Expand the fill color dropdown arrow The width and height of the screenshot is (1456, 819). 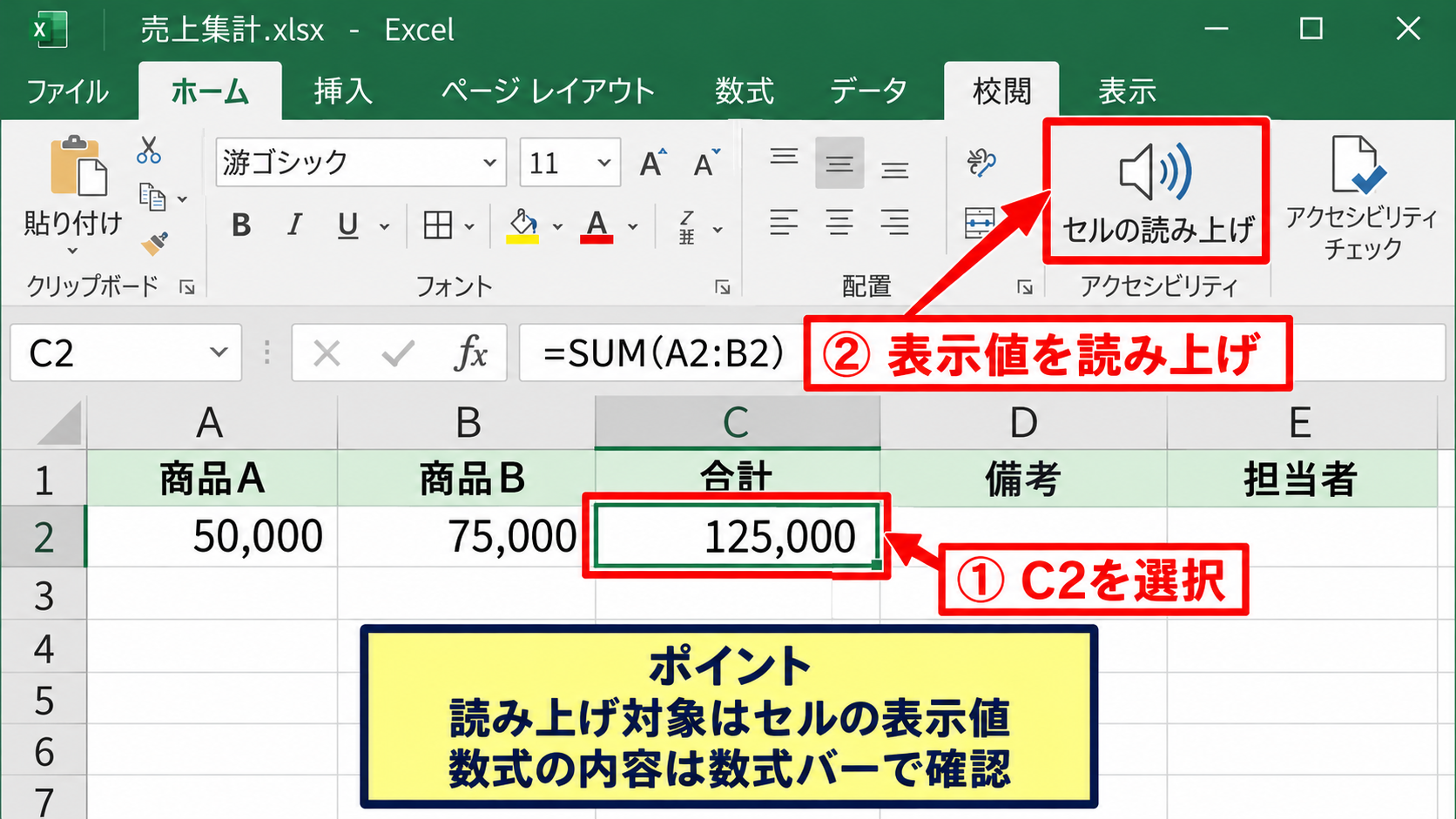tap(557, 227)
